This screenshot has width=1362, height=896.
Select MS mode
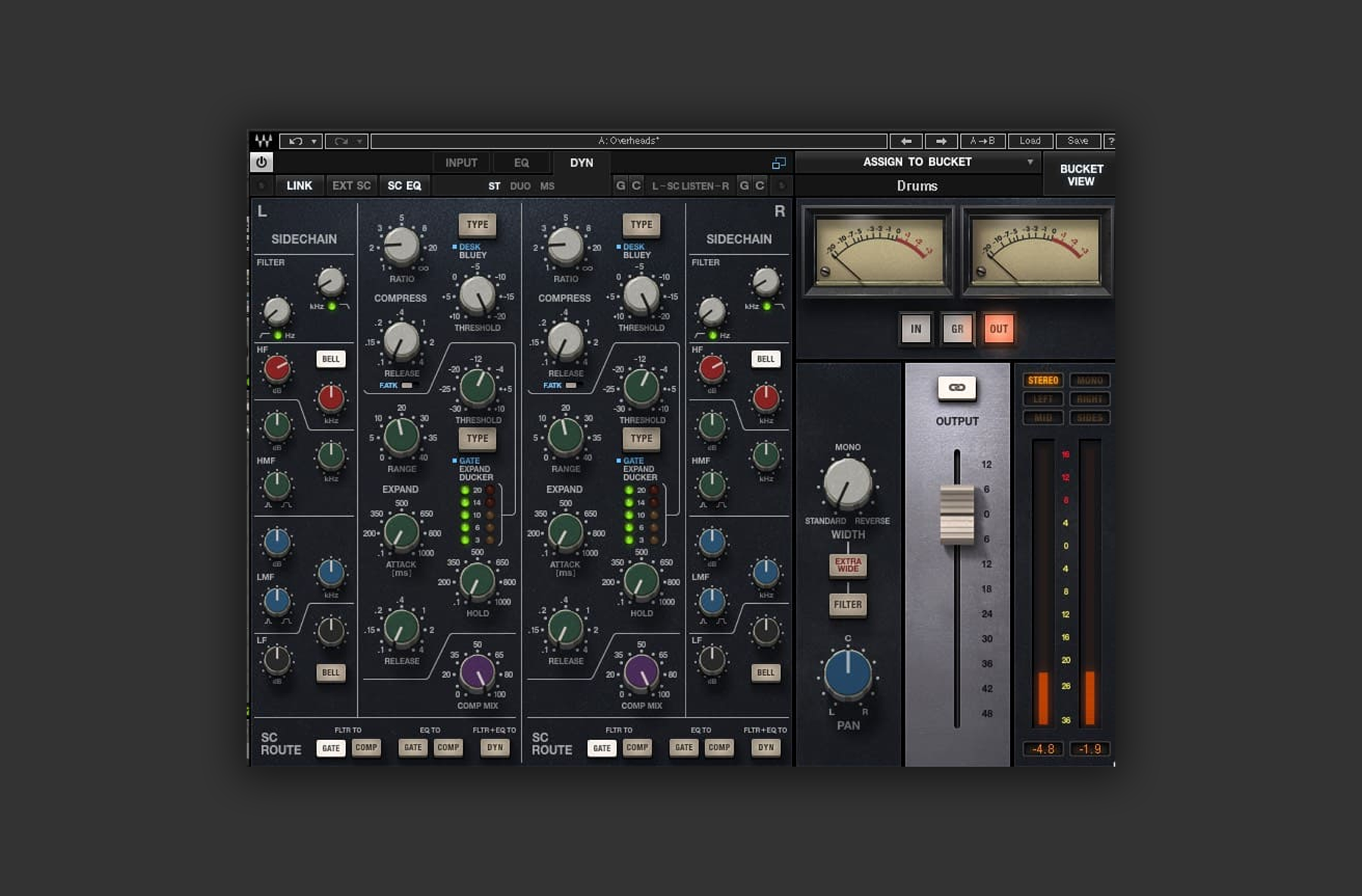[547, 186]
